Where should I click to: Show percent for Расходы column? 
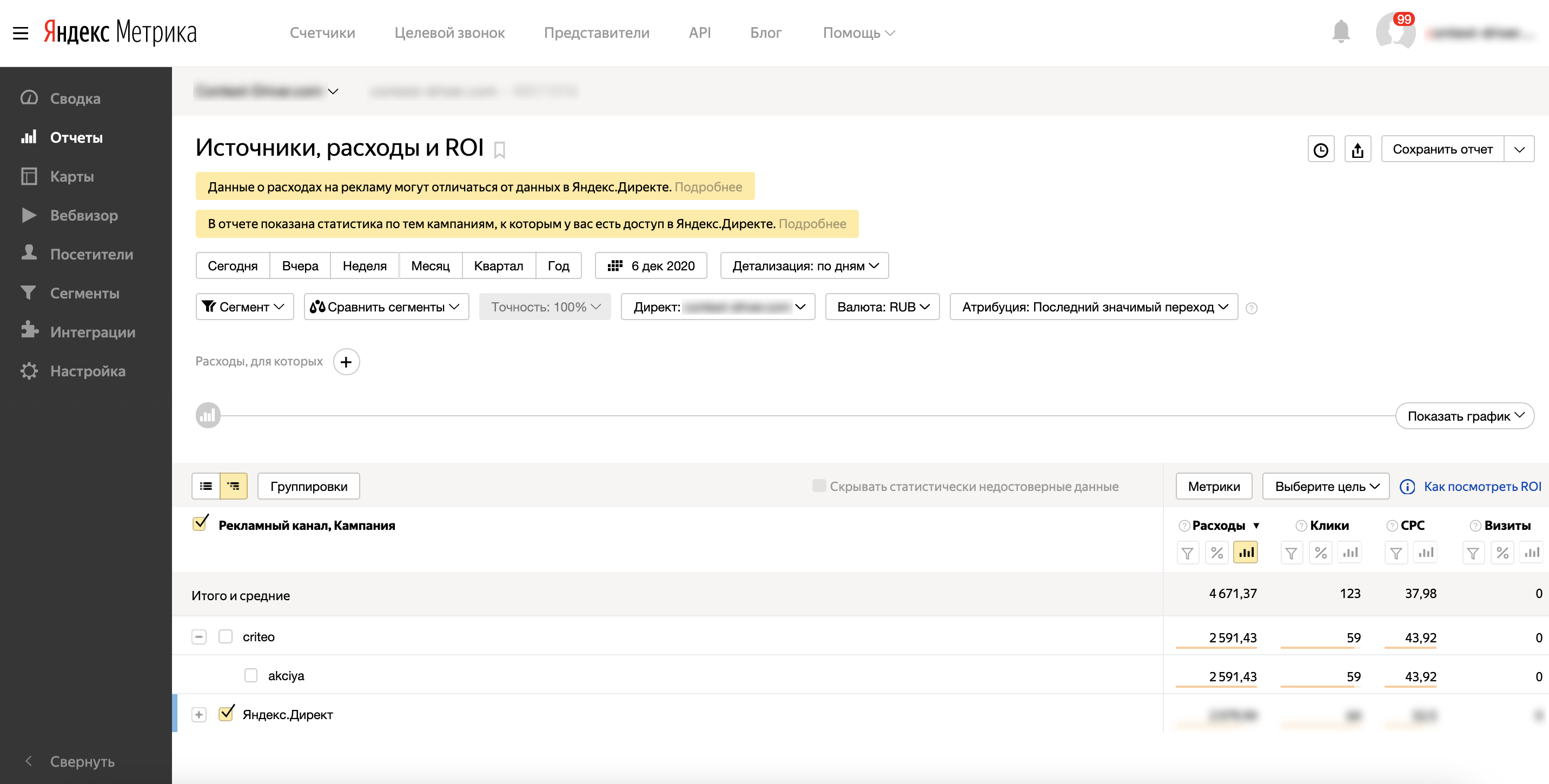[x=1216, y=553]
